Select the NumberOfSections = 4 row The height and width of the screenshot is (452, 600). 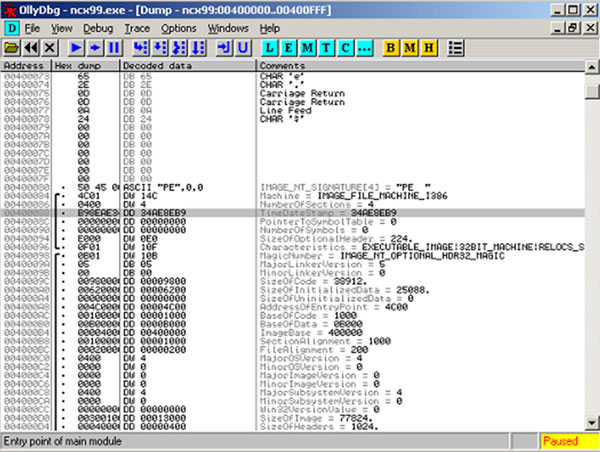293,204
